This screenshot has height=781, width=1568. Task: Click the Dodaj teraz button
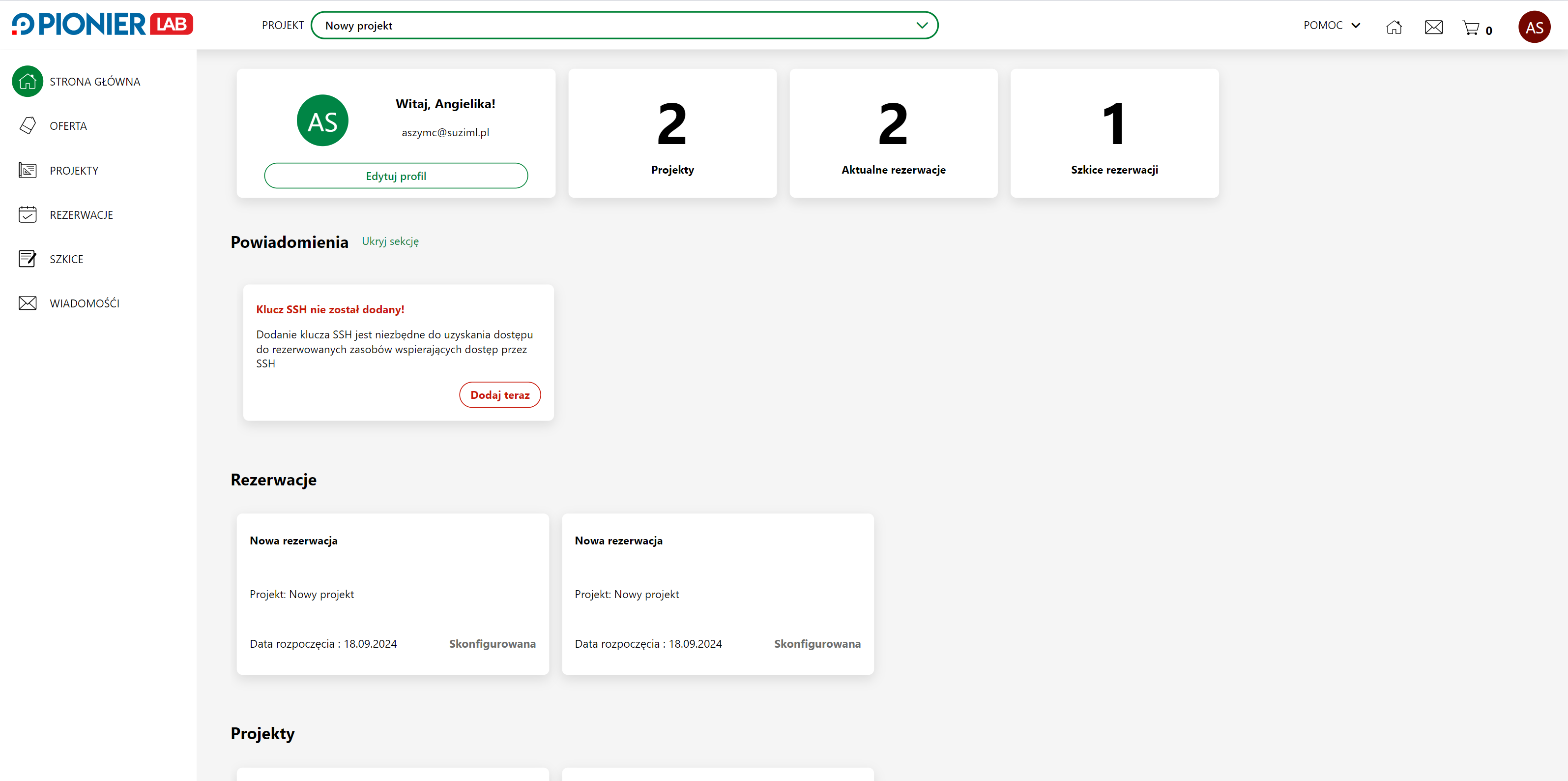[x=500, y=395]
